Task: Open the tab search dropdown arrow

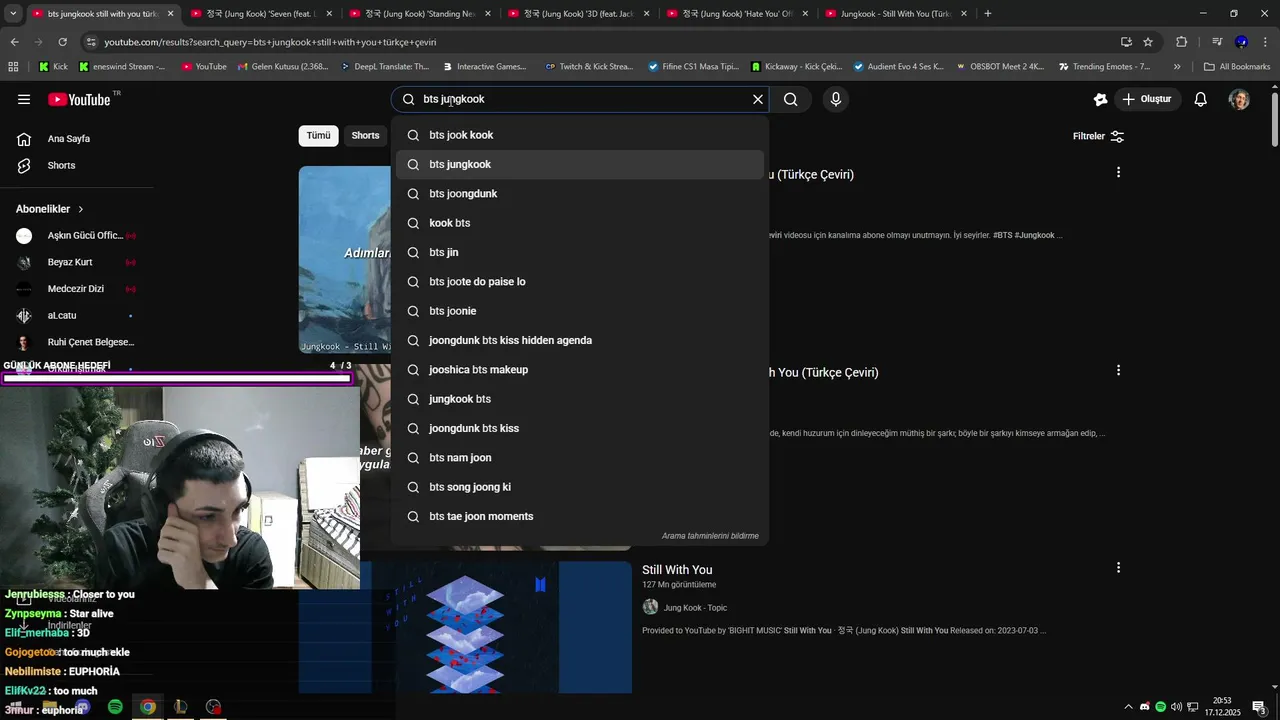Action: tap(13, 14)
